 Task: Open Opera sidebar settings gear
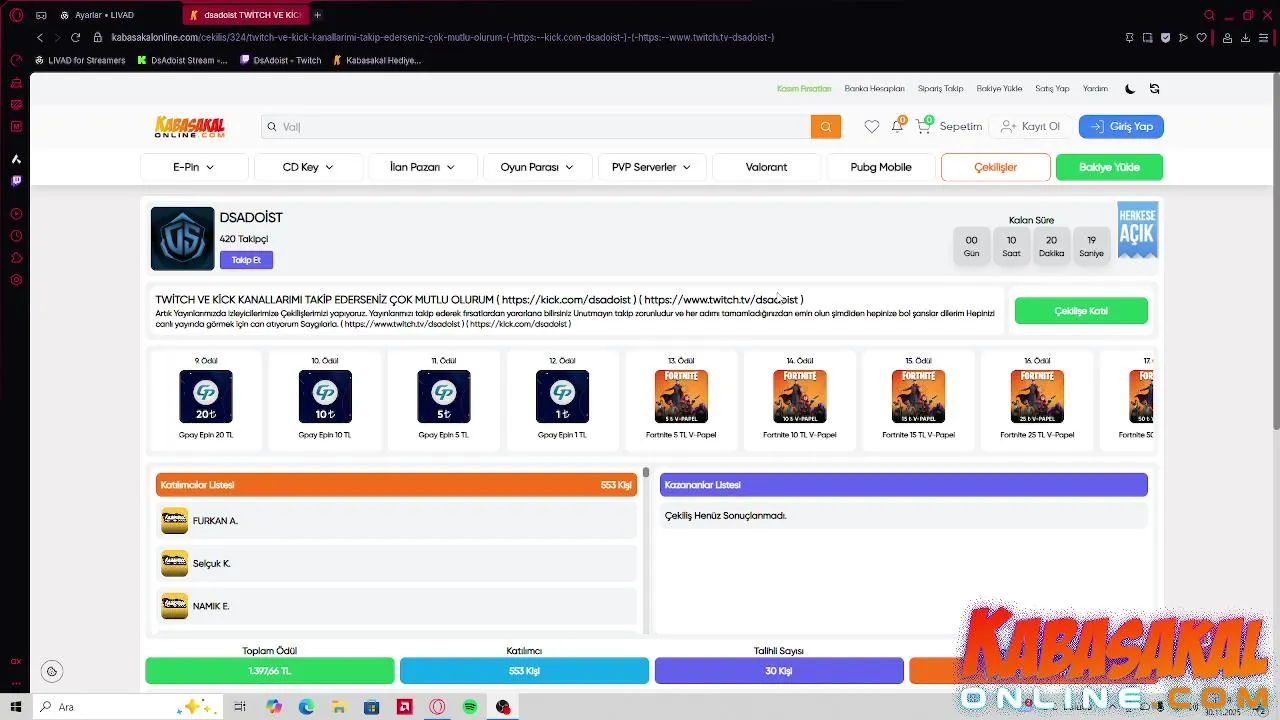(x=16, y=280)
